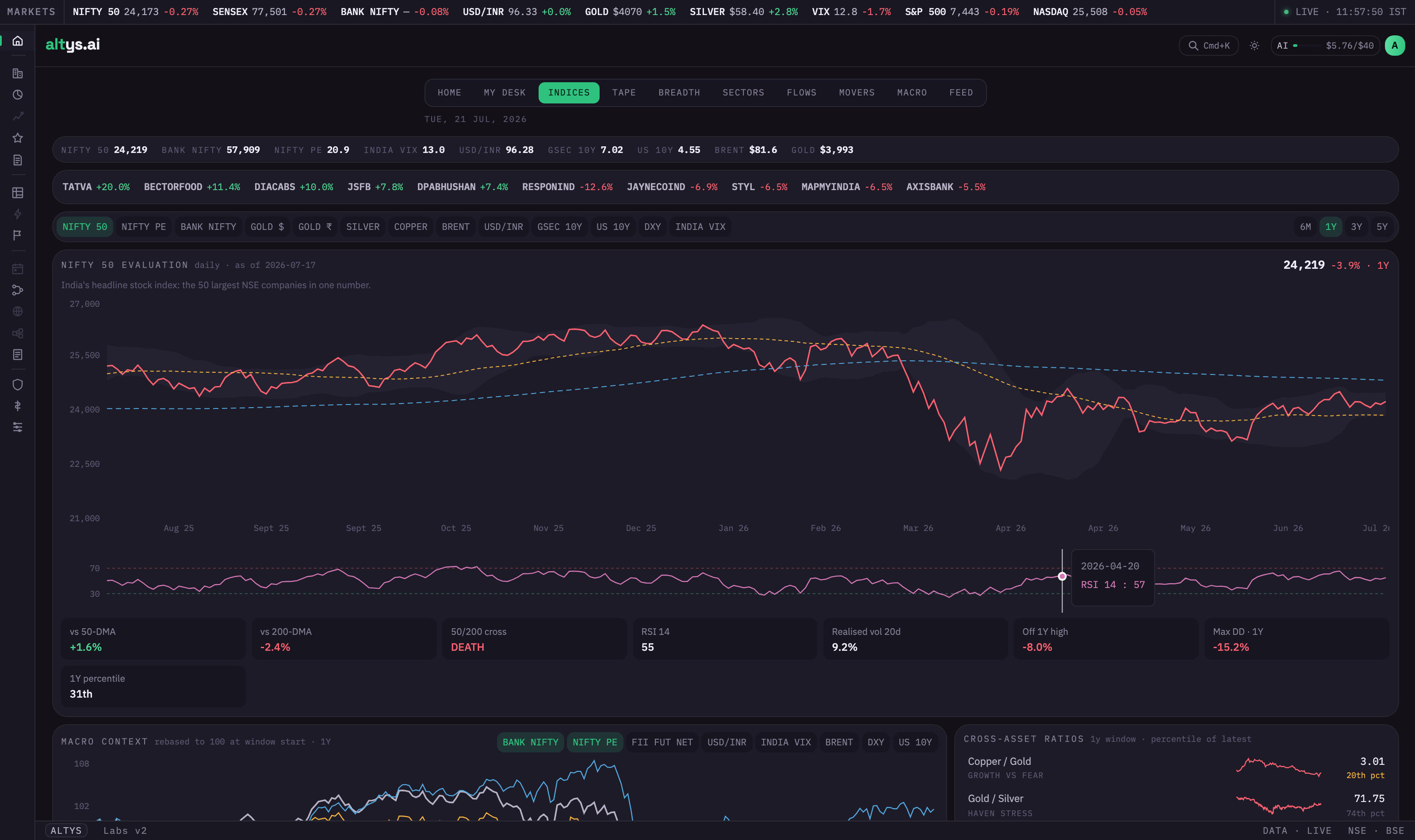Toggle NIFTY PE series in Macro Context
This screenshot has width=1415, height=840.
(x=595, y=742)
